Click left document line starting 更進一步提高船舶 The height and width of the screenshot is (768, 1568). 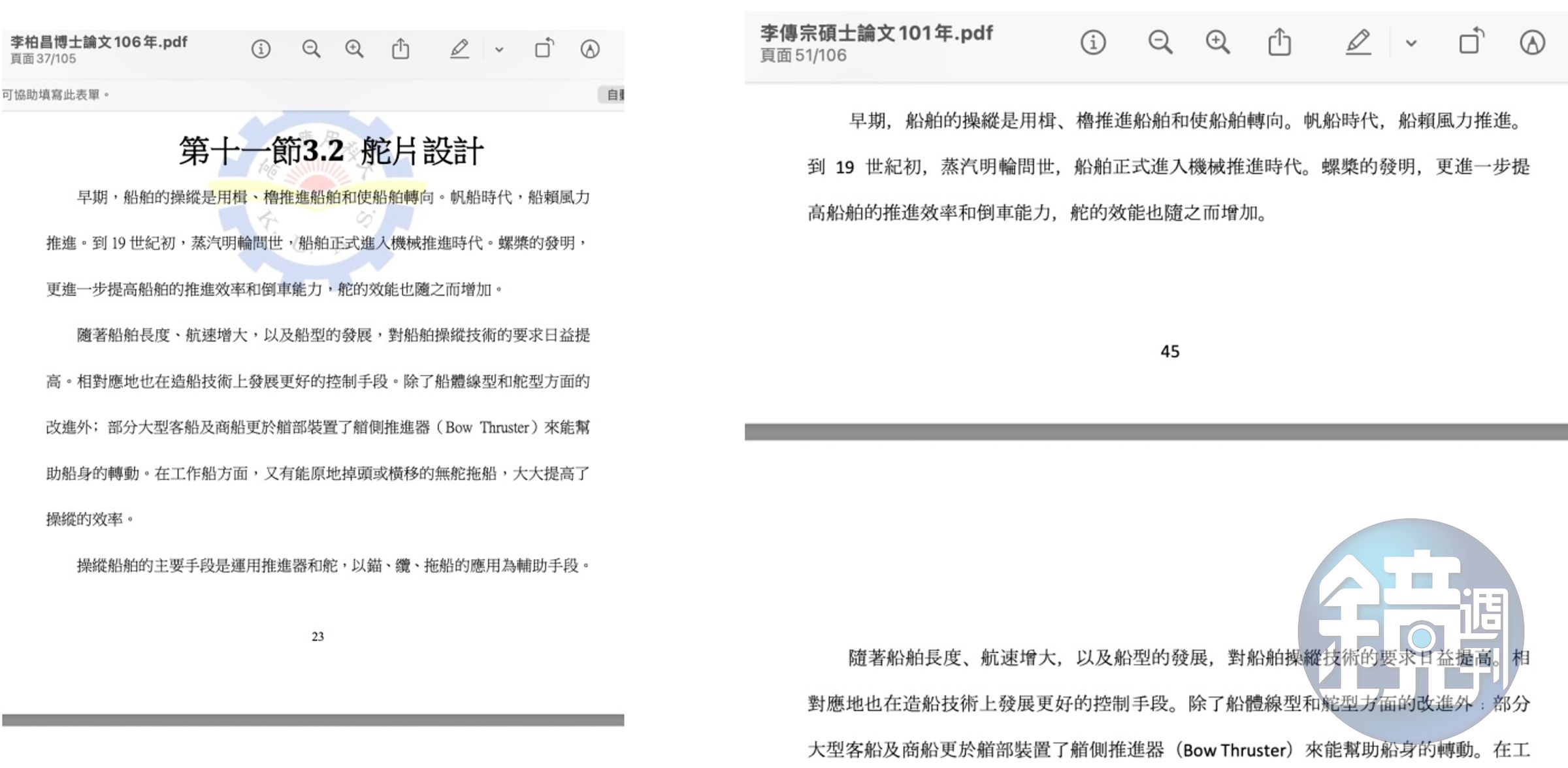pos(274,289)
